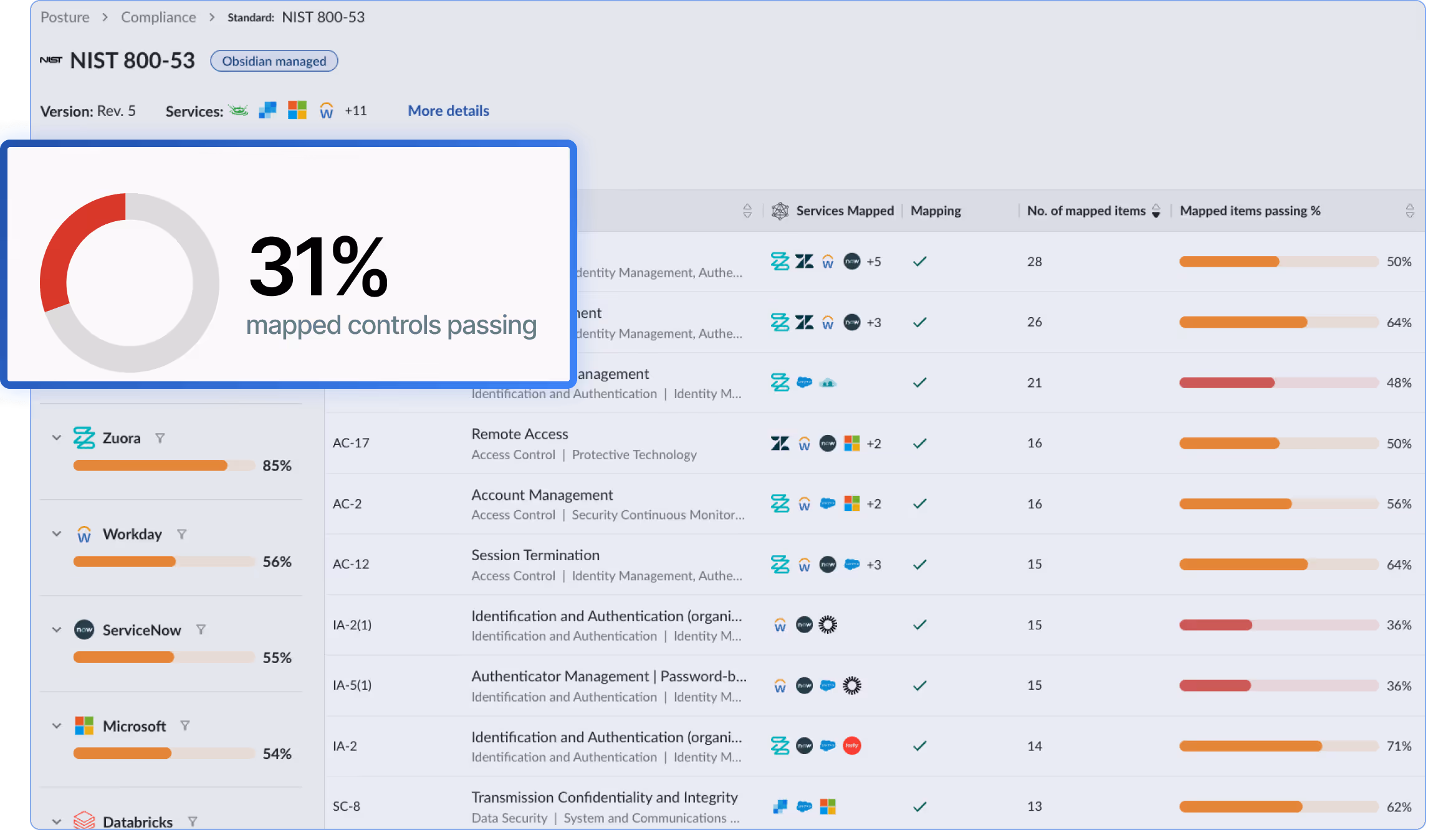The width and height of the screenshot is (1456, 830).
Task: Open the Account Management control
Action: click(542, 495)
